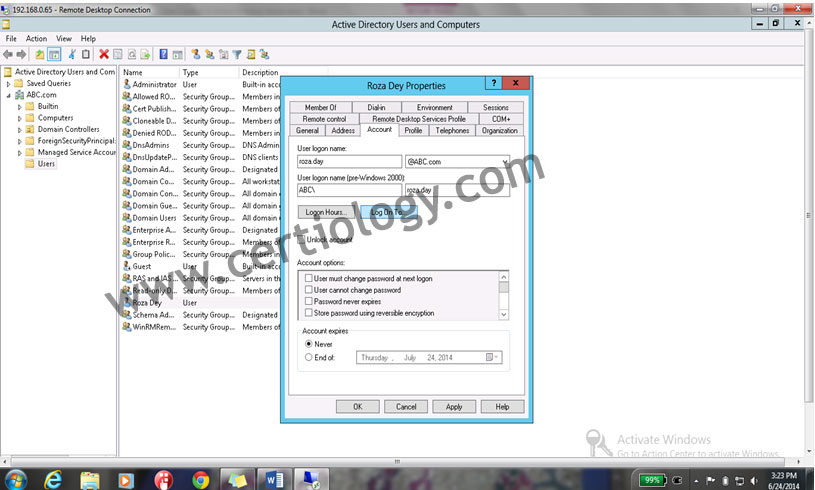
Task: Click the Forward arrow in the toolbar
Action: click(x=21, y=54)
